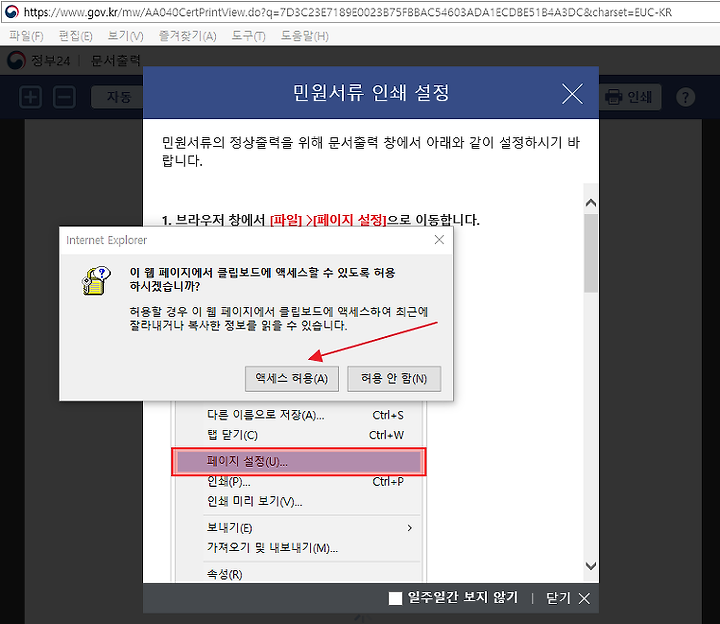Open the 보기(V) menu
The image size is (720, 624).
tap(125, 36)
